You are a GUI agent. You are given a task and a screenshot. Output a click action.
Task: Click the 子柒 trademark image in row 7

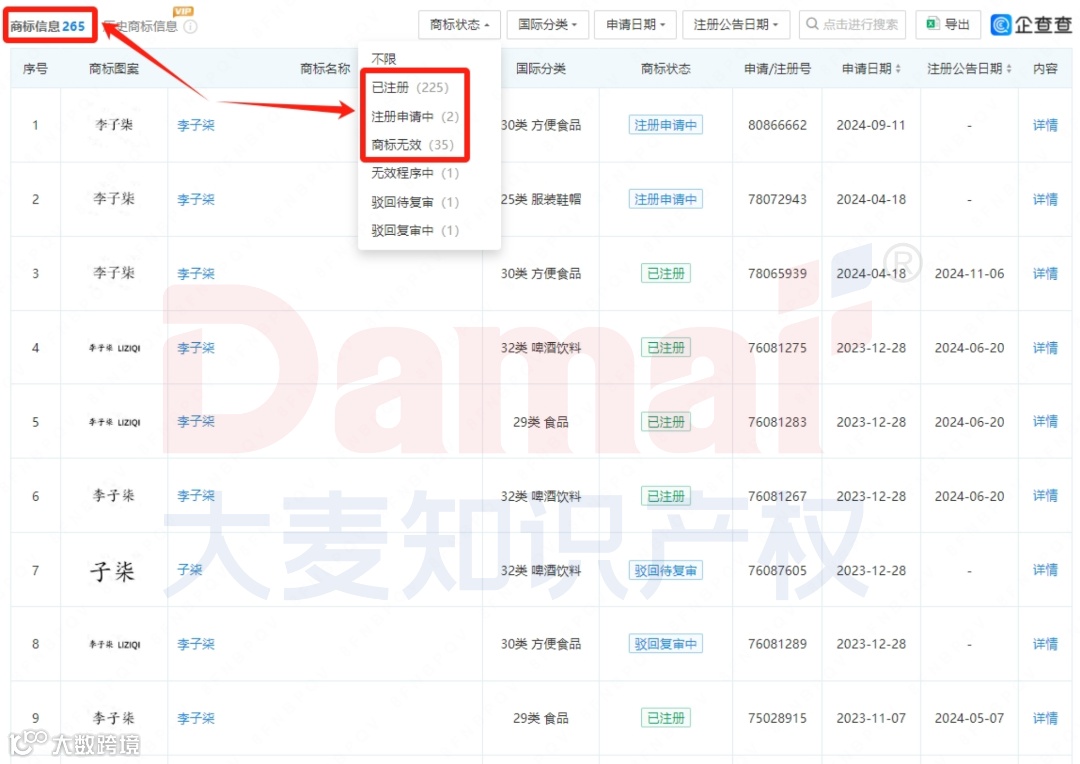(x=112, y=570)
